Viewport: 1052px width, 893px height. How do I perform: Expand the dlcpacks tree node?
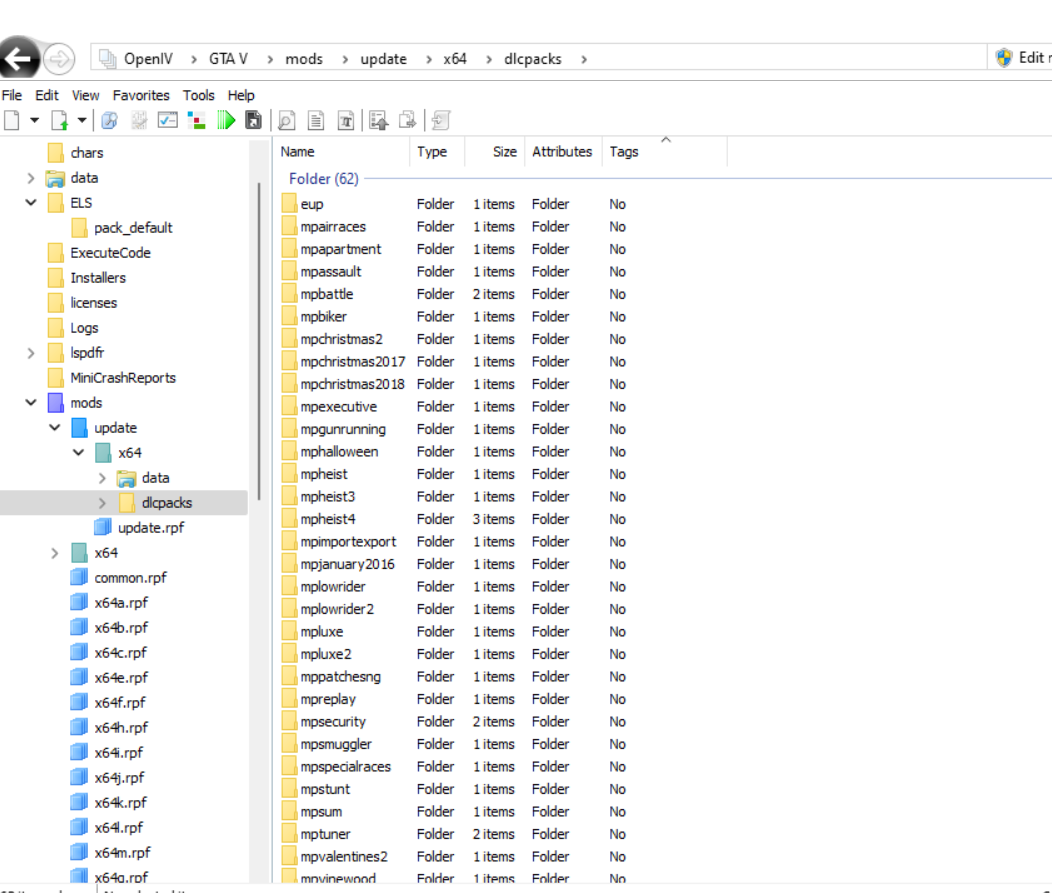[103, 503]
